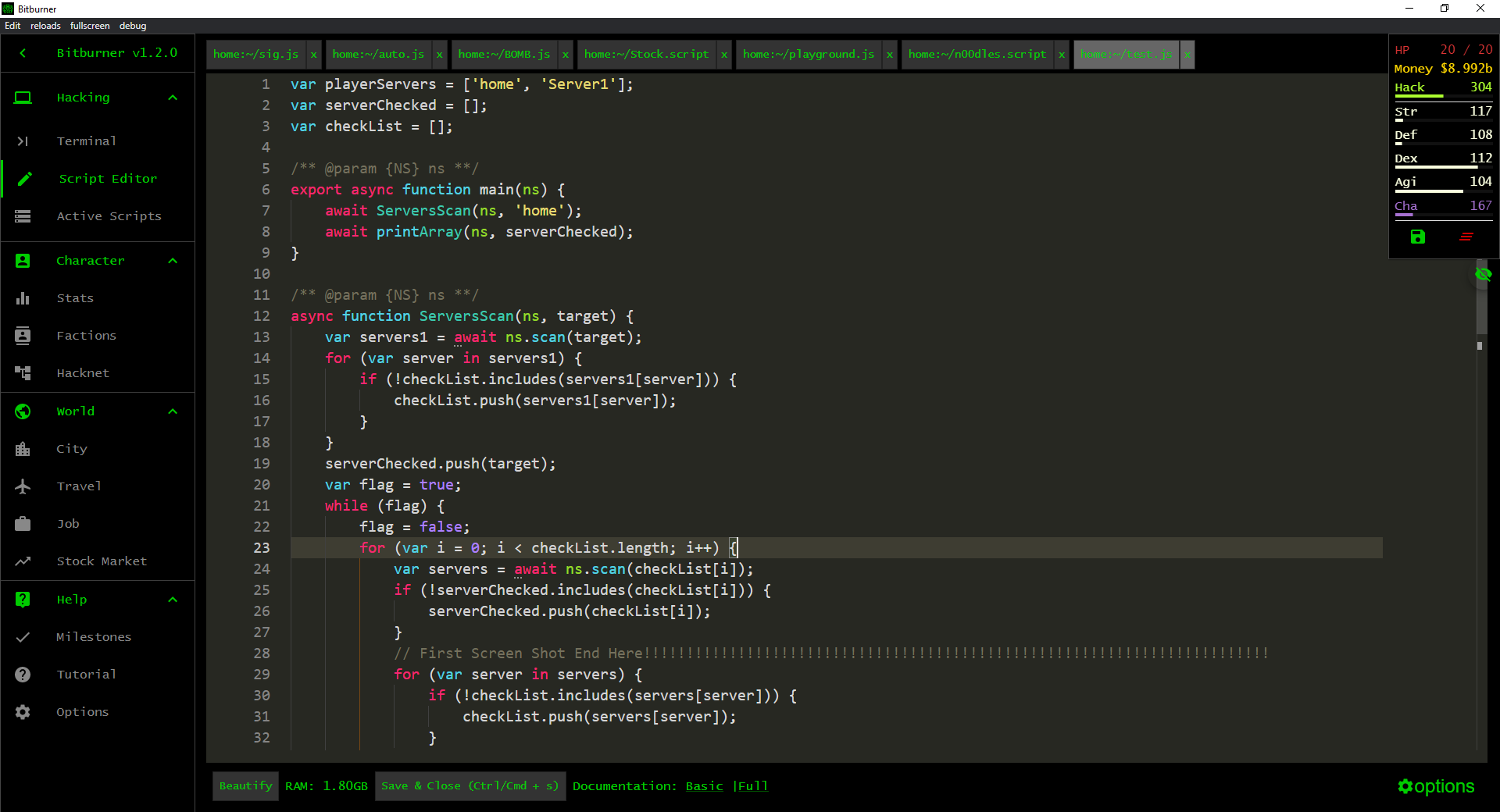Close the auto.js tab
Image resolution: width=1500 pixels, height=812 pixels.
tap(439, 55)
